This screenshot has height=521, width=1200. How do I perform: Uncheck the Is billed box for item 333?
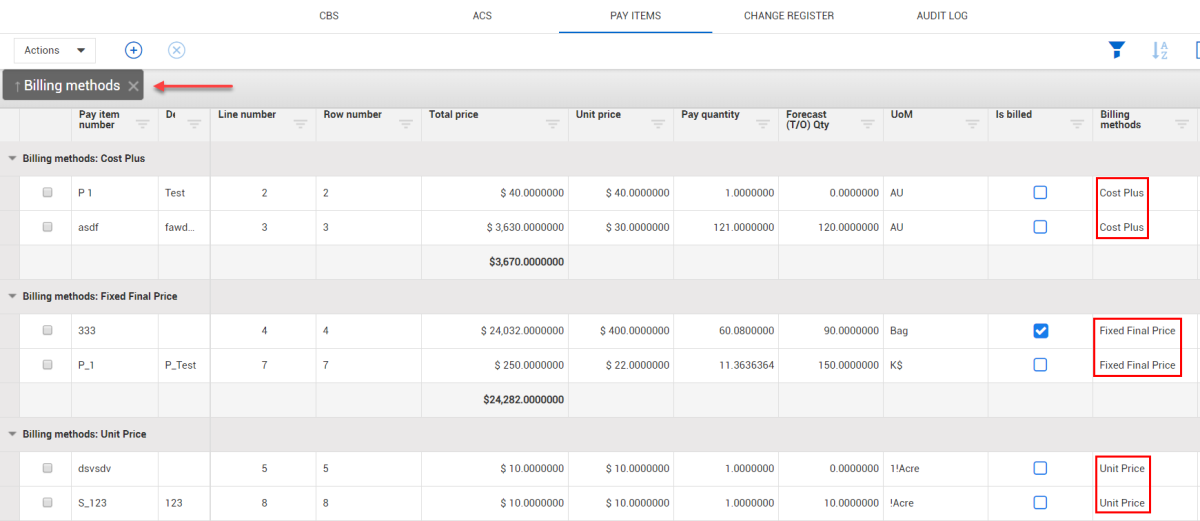(x=1040, y=331)
